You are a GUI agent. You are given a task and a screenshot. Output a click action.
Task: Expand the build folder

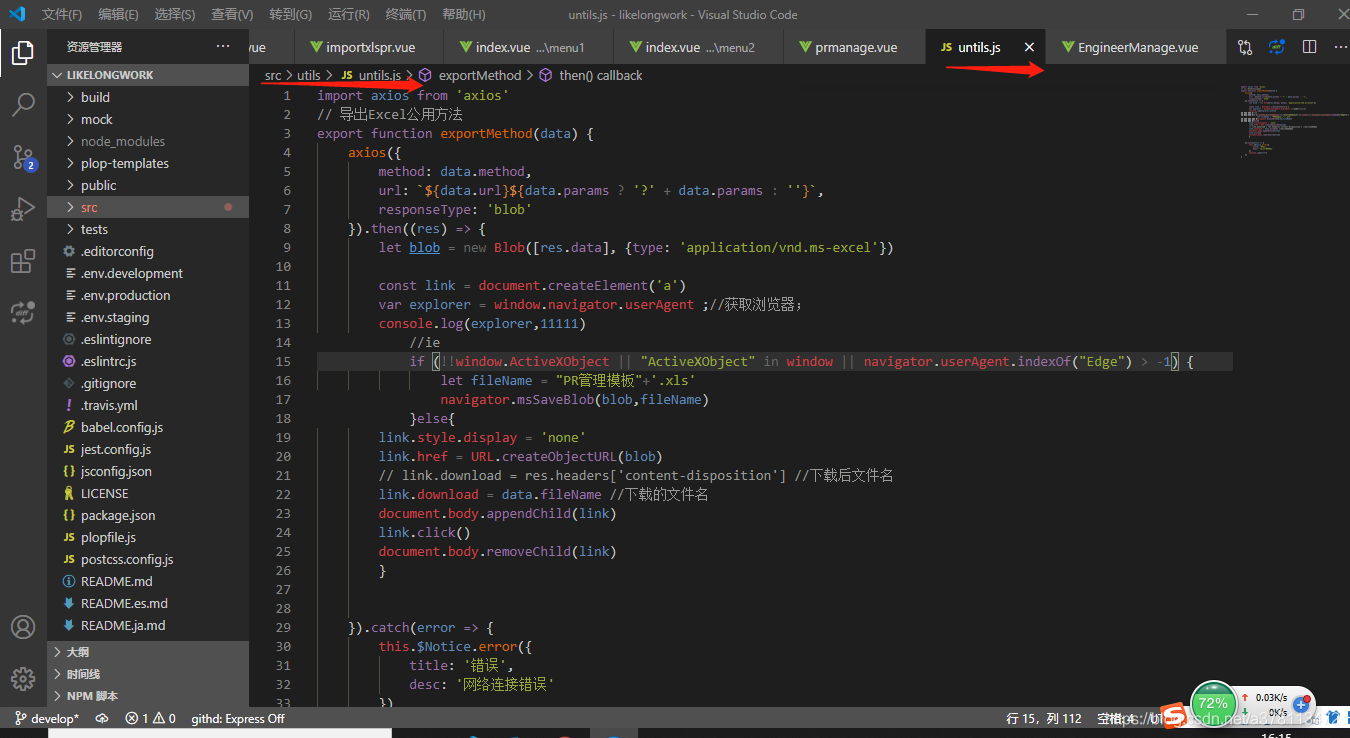[148, 97]
